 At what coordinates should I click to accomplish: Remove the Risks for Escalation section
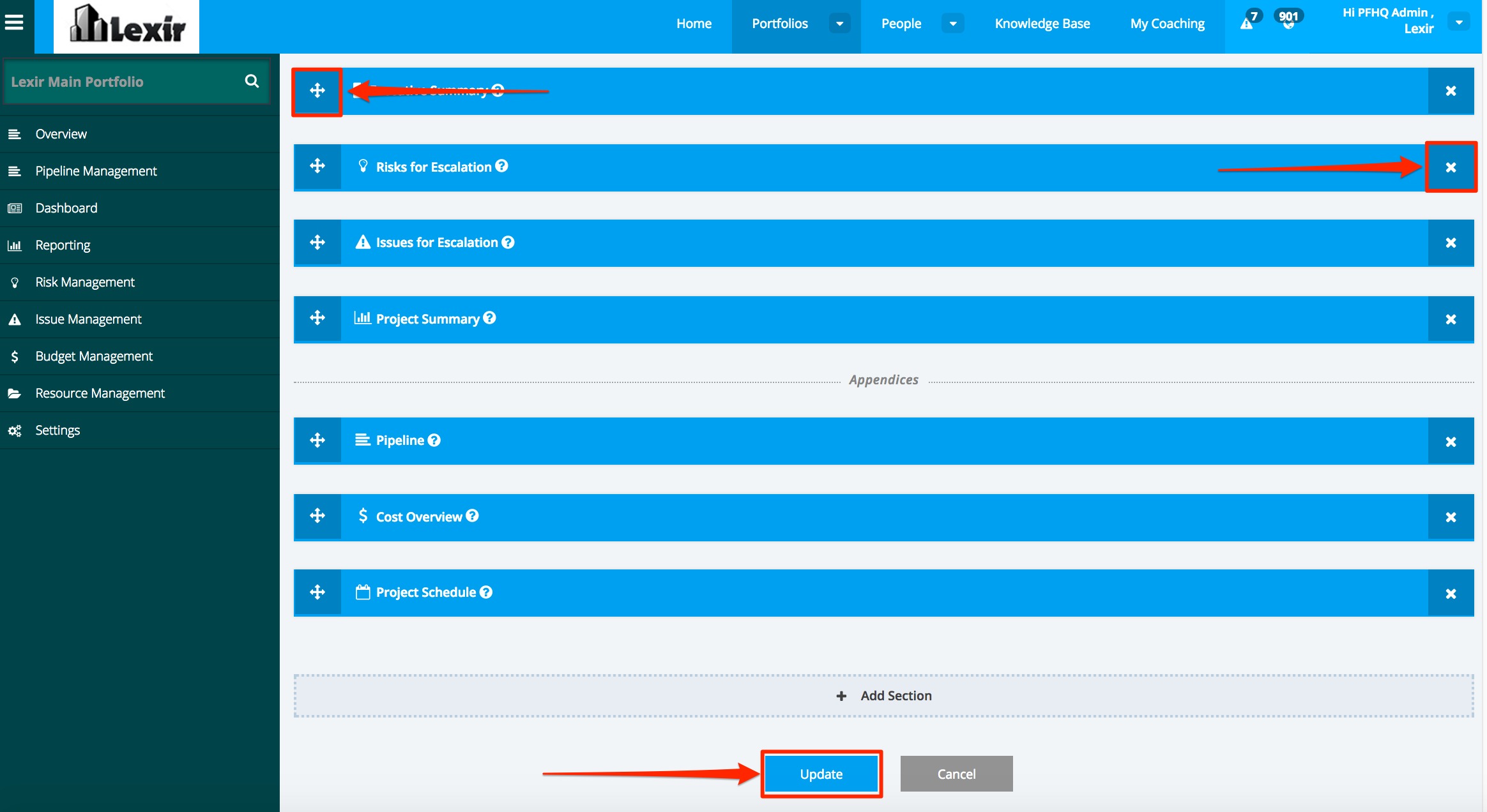tap(1451, 167)
